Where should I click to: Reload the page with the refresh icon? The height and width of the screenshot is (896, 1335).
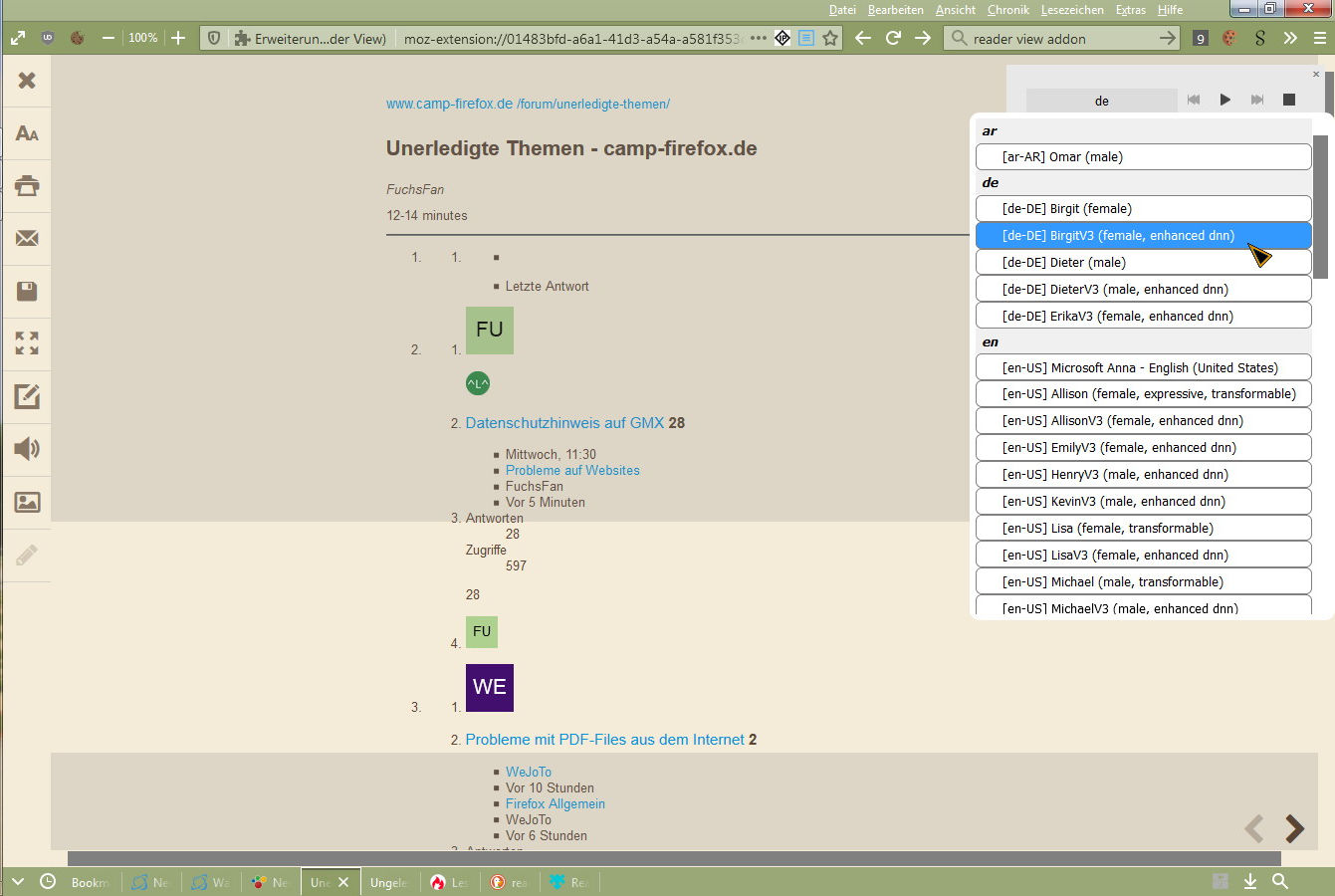click(x=893, y=38)
